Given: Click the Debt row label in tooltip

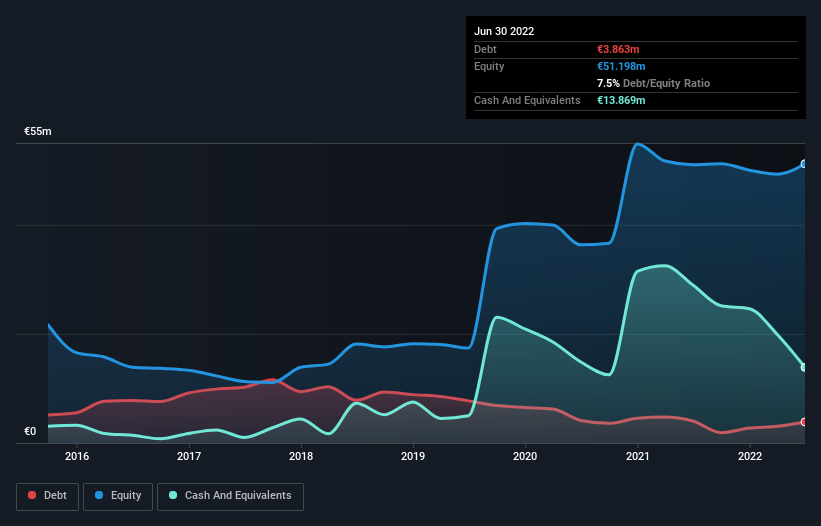Looking at the screenshot, I should (x=485, y=49).
